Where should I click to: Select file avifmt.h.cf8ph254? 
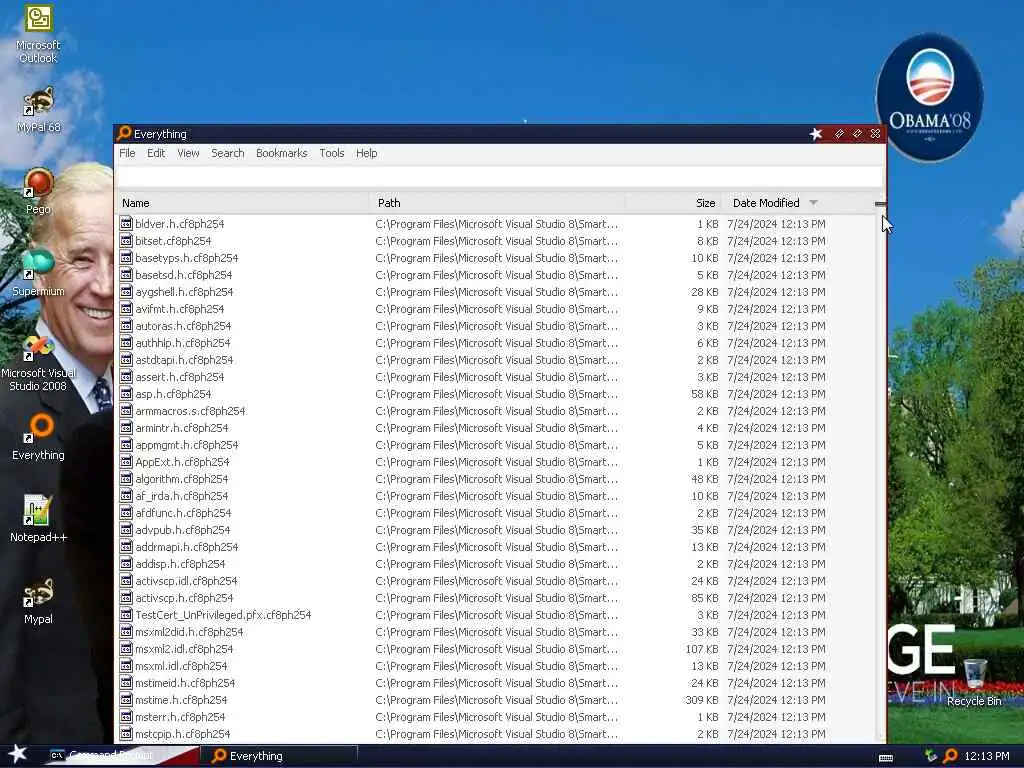tap(180, 309)
